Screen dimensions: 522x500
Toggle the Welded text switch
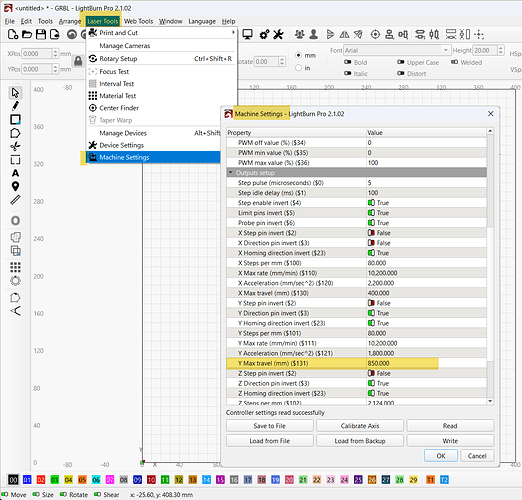coord(454,62)
